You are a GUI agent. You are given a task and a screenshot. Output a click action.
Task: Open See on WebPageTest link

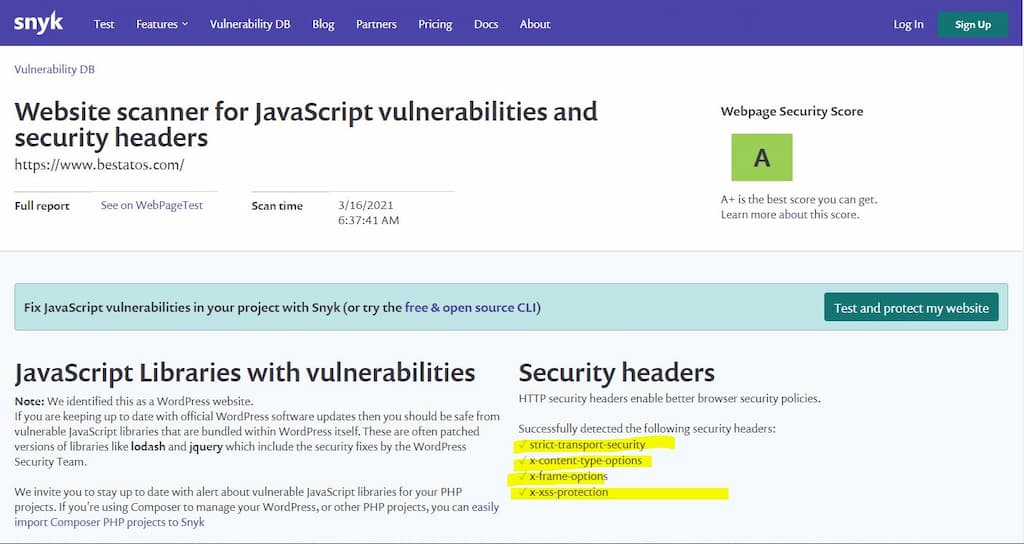[x=152, y=205]
